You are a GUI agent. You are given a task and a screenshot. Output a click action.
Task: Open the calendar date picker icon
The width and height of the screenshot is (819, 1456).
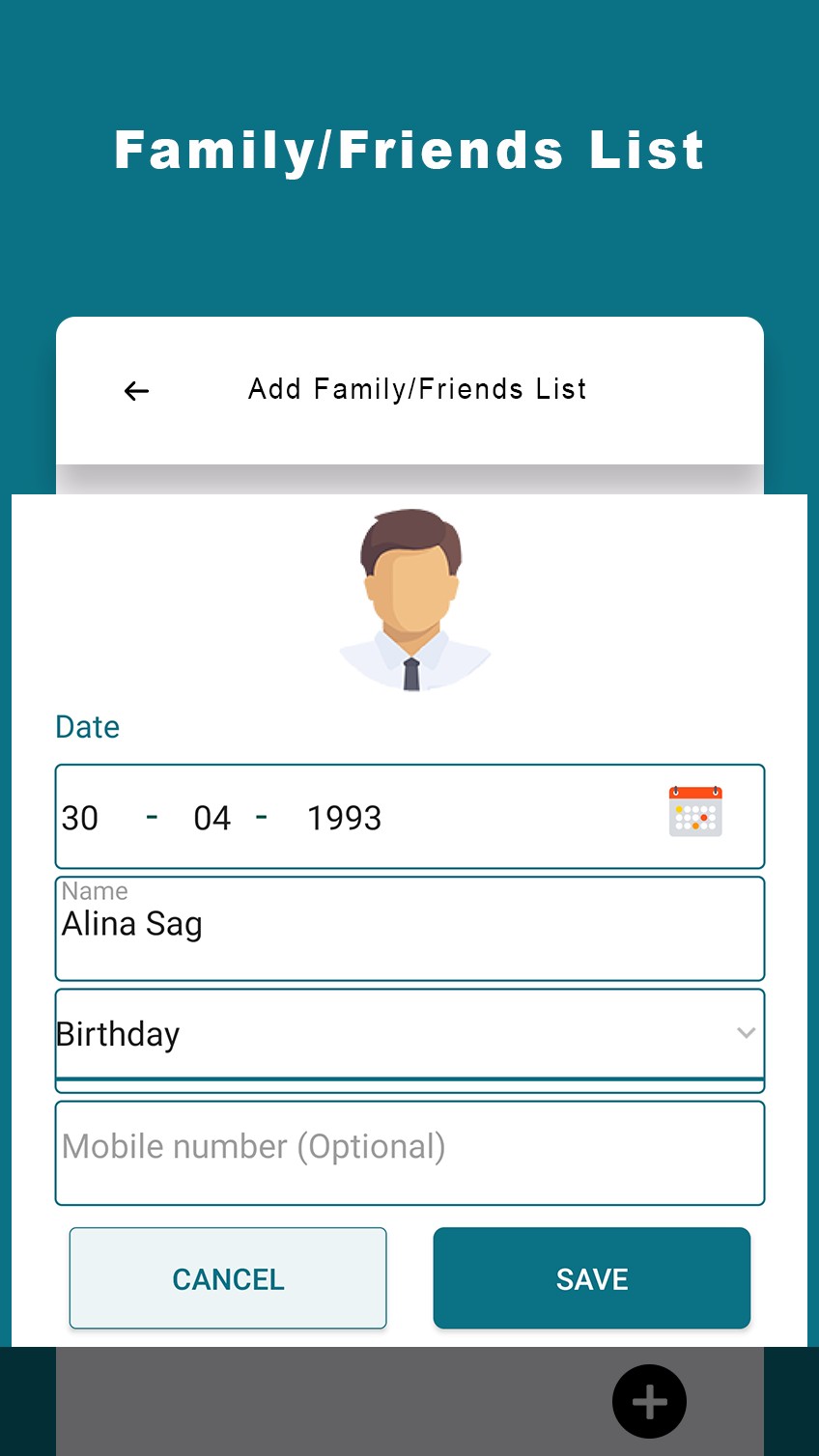695,812
